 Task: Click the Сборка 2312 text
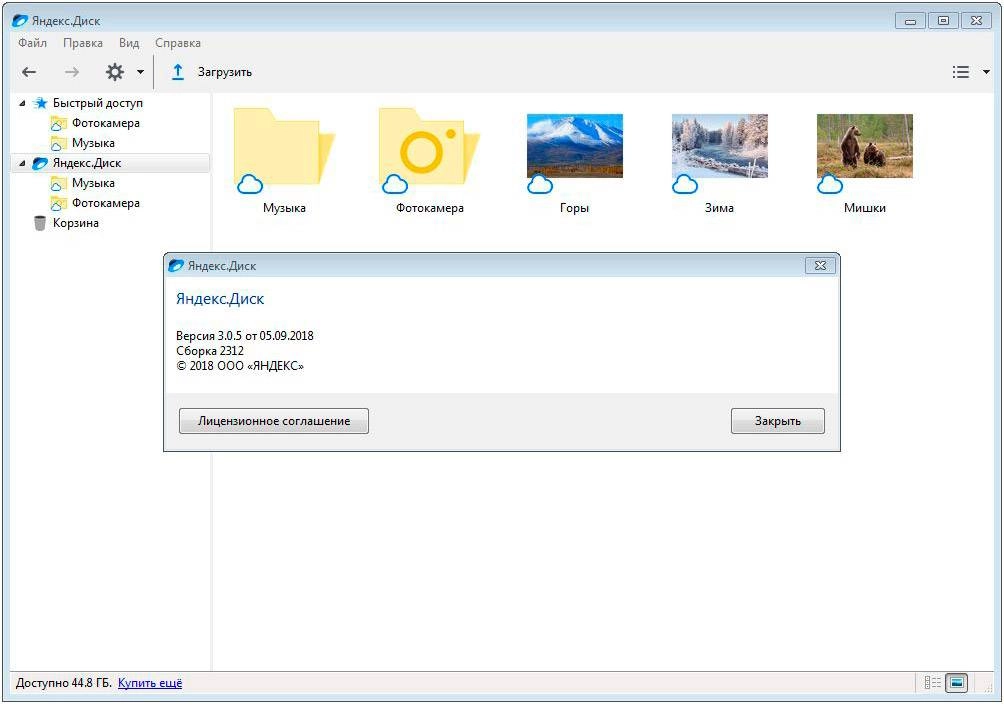click(210, 351)
